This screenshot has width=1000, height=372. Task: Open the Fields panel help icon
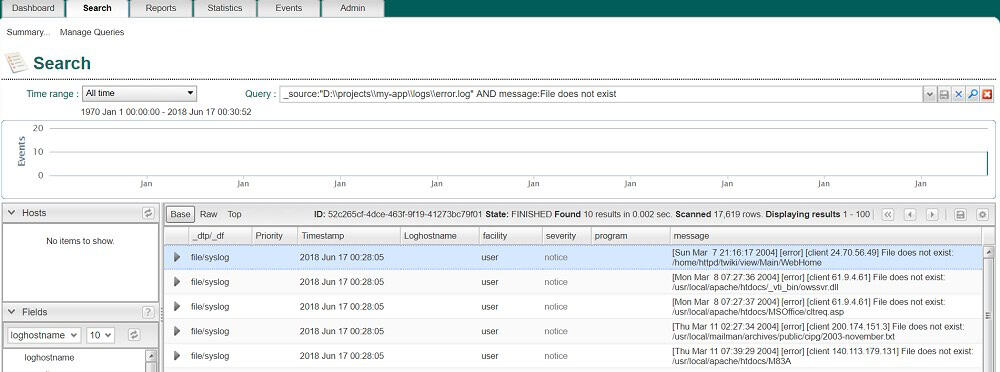(x=148, y=312)
